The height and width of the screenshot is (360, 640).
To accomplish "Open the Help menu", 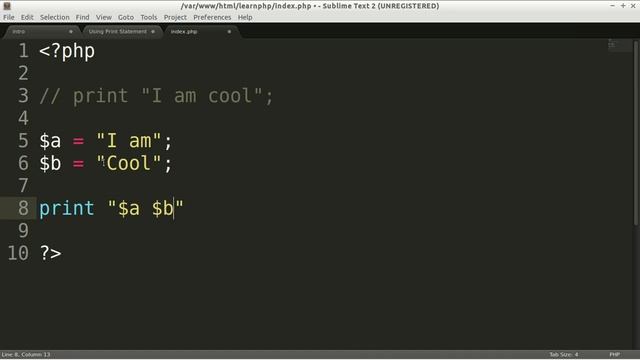I will point(245,17).
